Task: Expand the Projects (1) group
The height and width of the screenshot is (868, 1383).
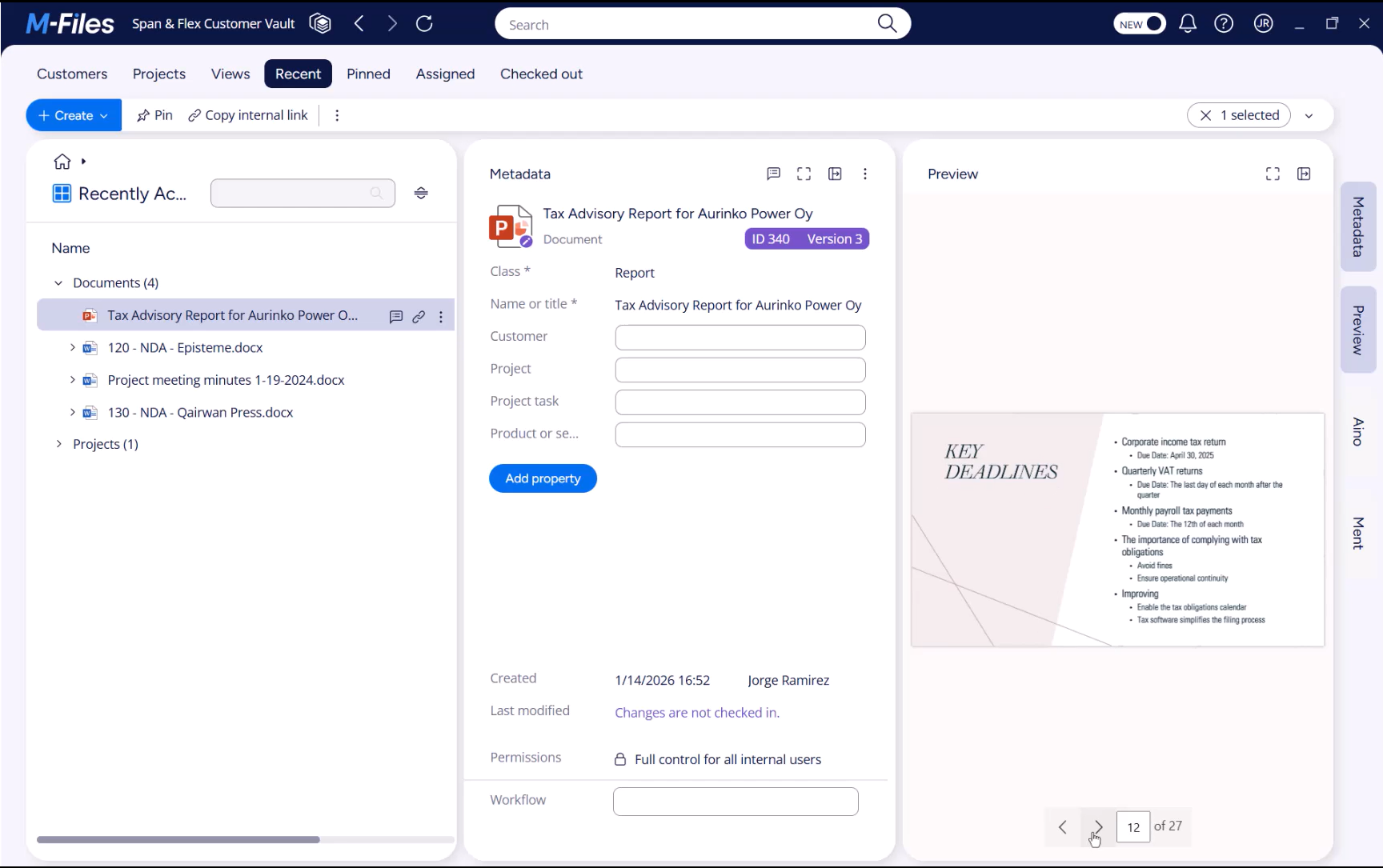Action: click(x=58, y=444)
